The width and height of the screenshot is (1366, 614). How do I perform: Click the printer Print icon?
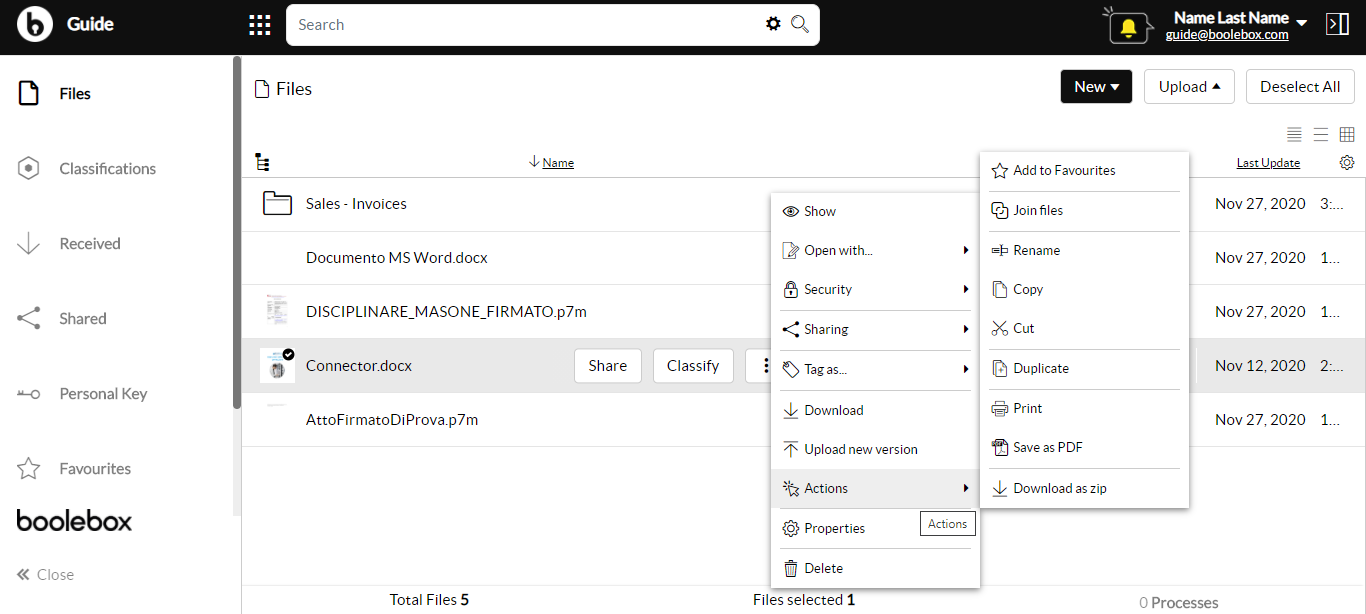point(999,408)
